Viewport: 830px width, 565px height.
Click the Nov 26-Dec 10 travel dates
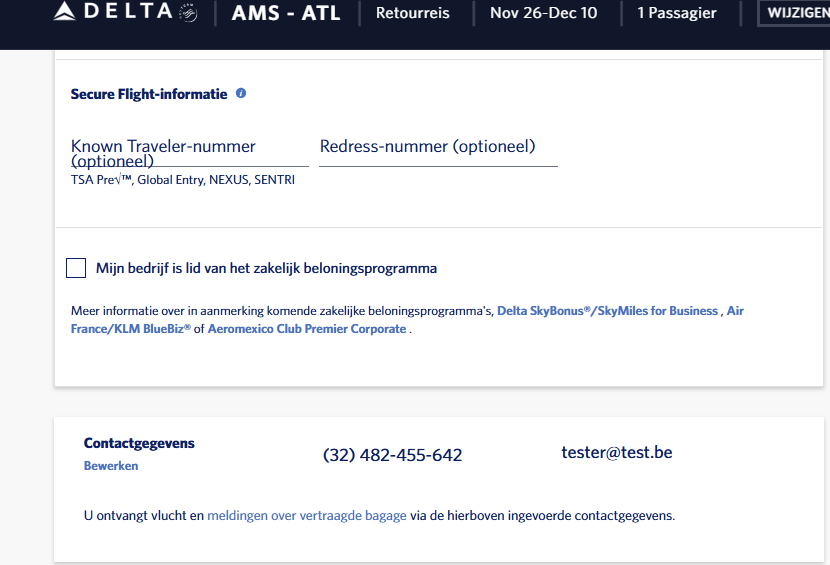coord(544,13)
